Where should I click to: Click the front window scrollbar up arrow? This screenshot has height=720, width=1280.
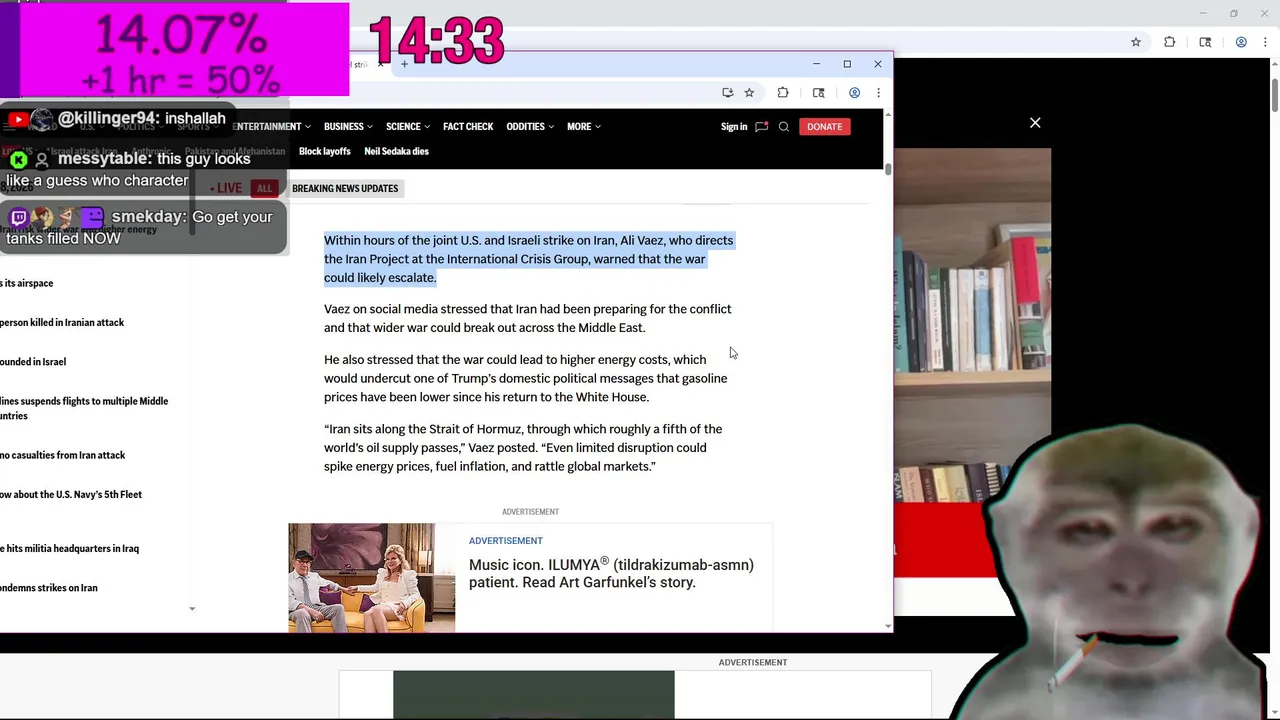[887, 114]
